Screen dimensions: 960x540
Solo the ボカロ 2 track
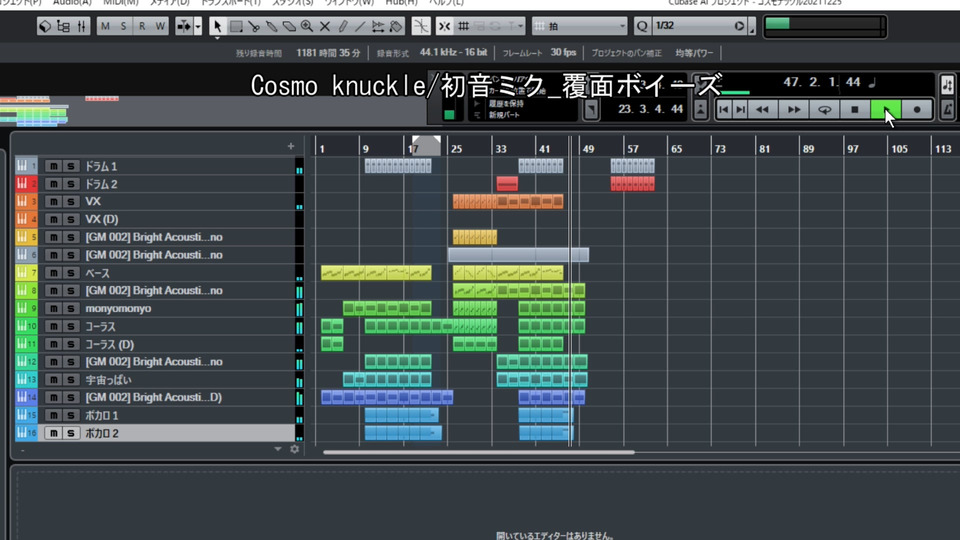coord(70,433)
